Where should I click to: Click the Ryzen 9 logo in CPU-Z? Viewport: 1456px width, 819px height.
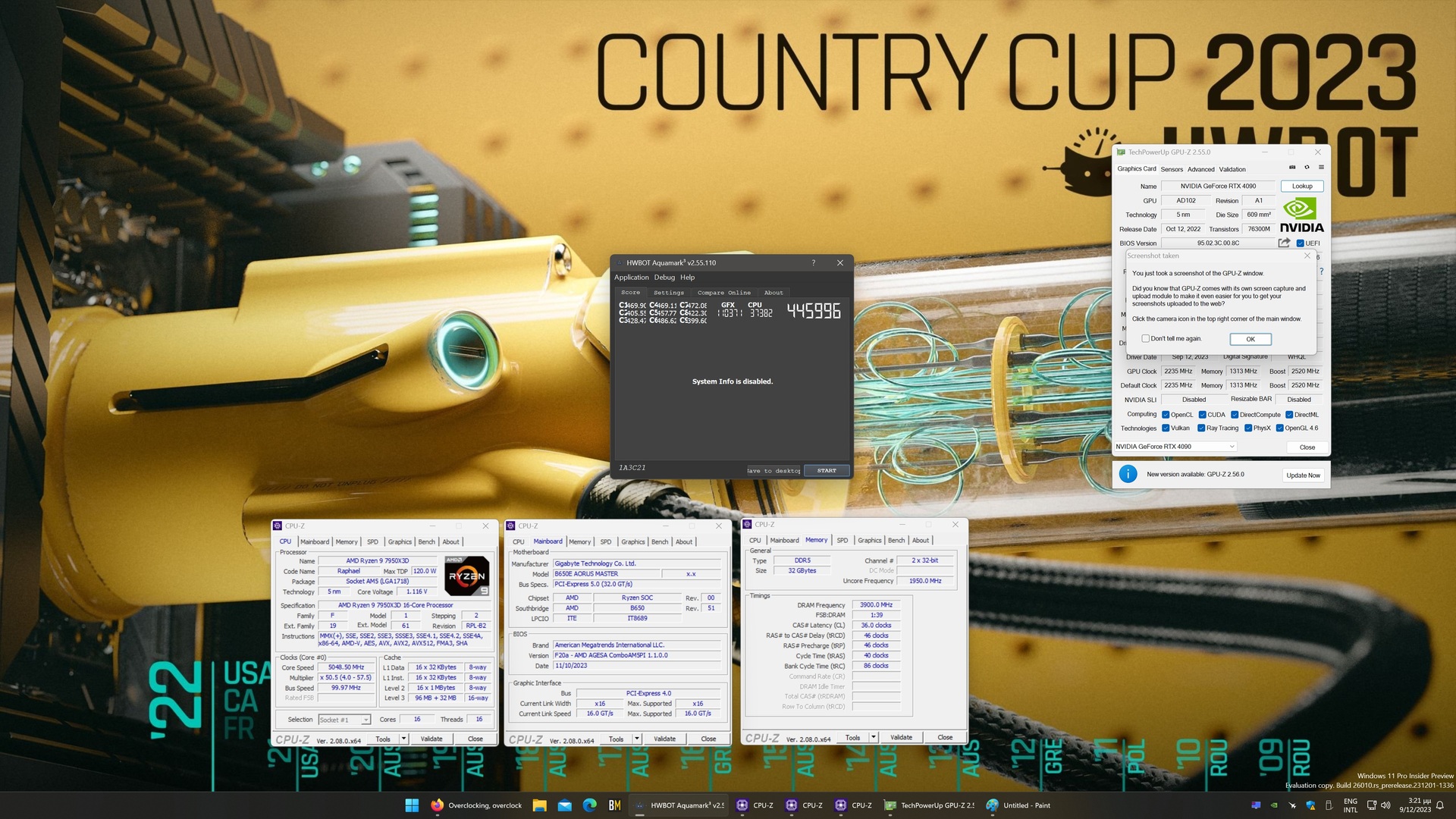pyautogui.click(x=466, y=576)
